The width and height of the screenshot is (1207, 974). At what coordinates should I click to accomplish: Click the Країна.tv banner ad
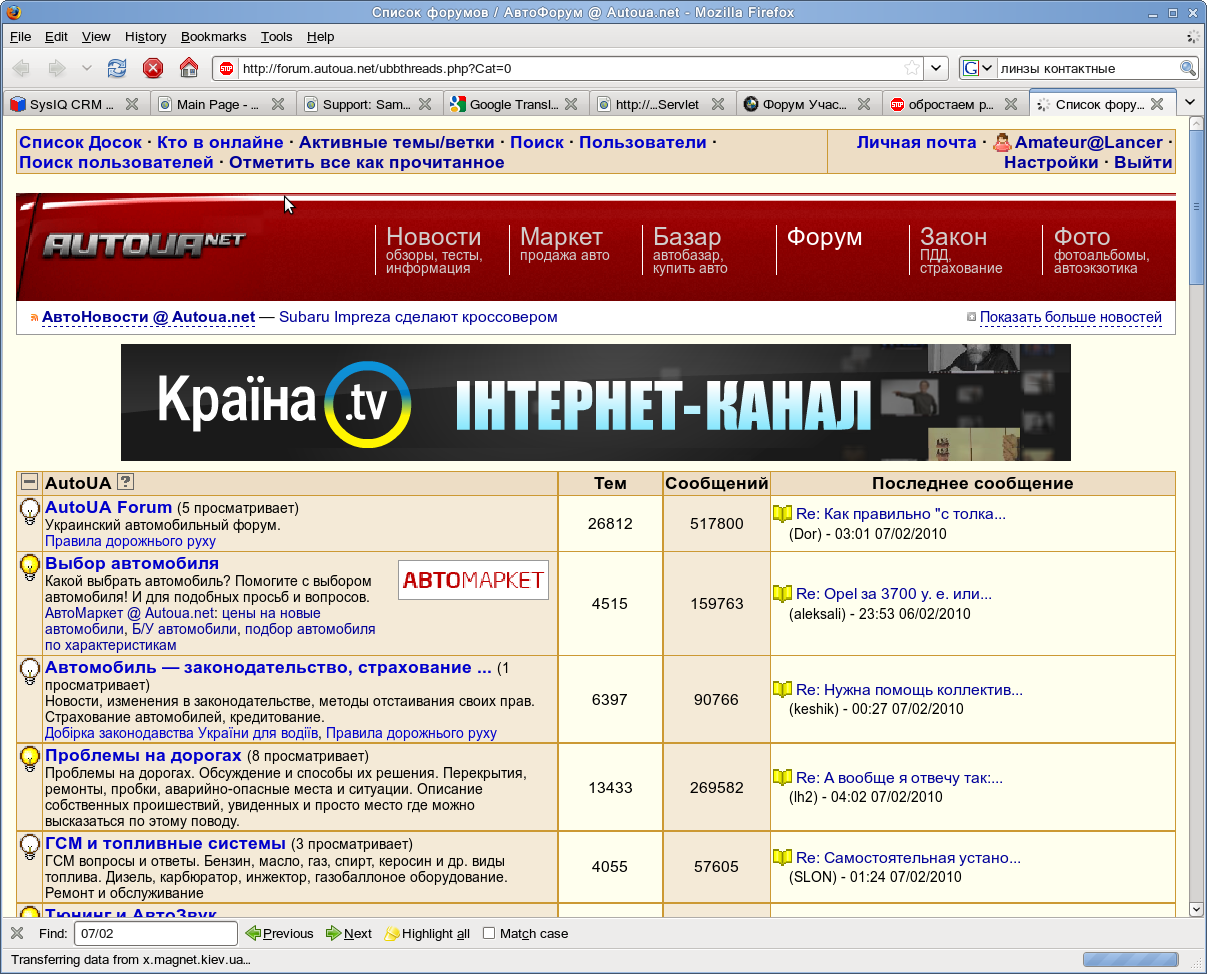coord(595,402)
